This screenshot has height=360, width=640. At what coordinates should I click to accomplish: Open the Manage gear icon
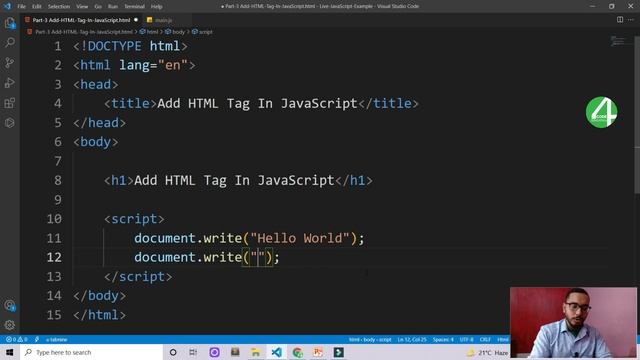[10, 325]
